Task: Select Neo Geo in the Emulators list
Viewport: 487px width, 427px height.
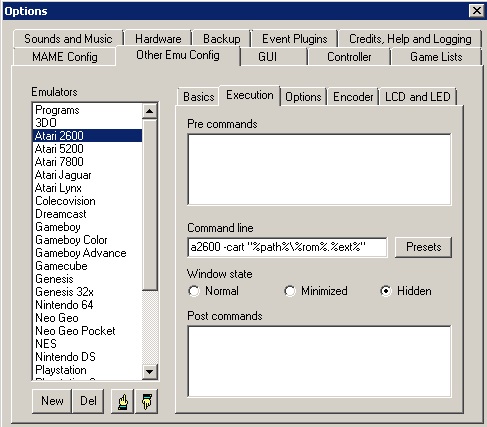Action: coord(88,318)
